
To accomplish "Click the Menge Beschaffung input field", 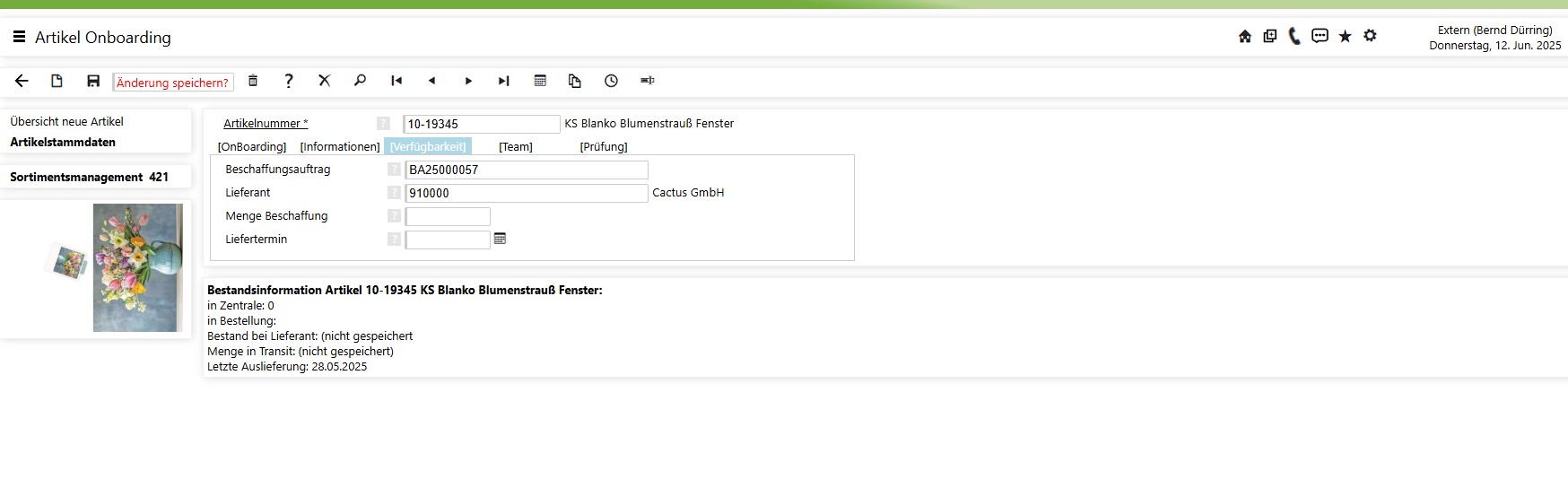I will [x=448, y=216].
